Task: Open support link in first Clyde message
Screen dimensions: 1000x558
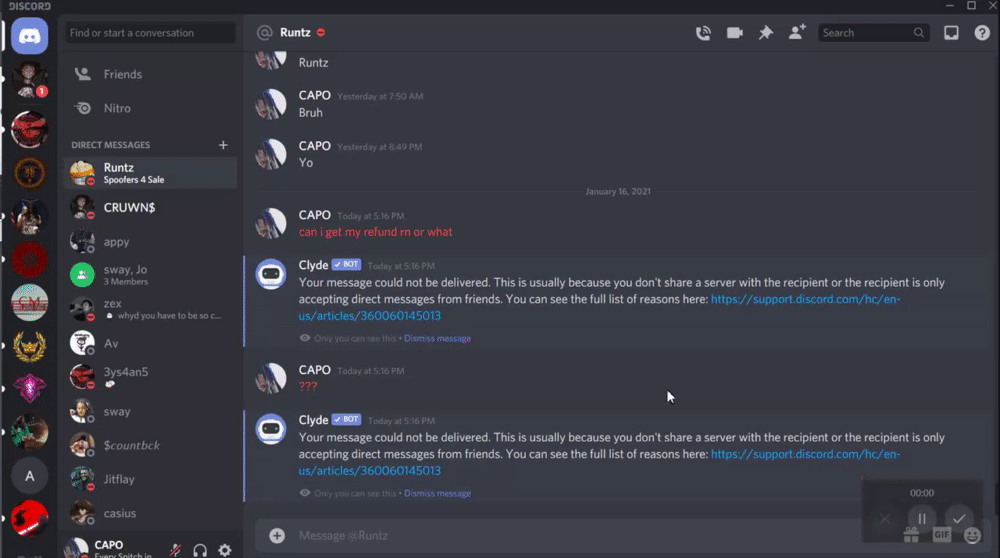Action: pyautogui.click(x=599, y=307)
